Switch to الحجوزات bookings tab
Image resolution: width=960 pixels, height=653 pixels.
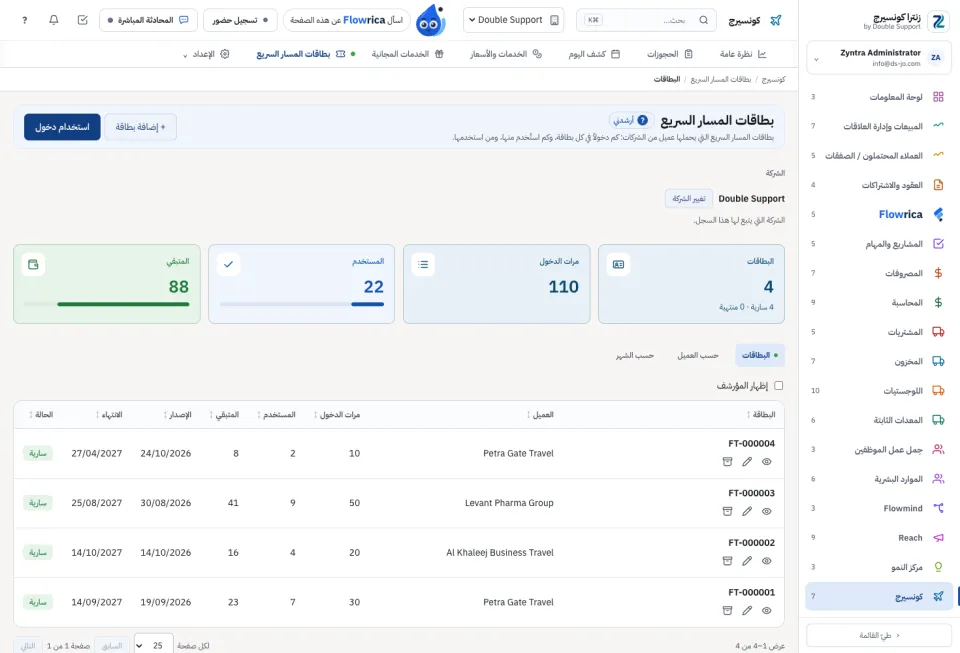669,54
